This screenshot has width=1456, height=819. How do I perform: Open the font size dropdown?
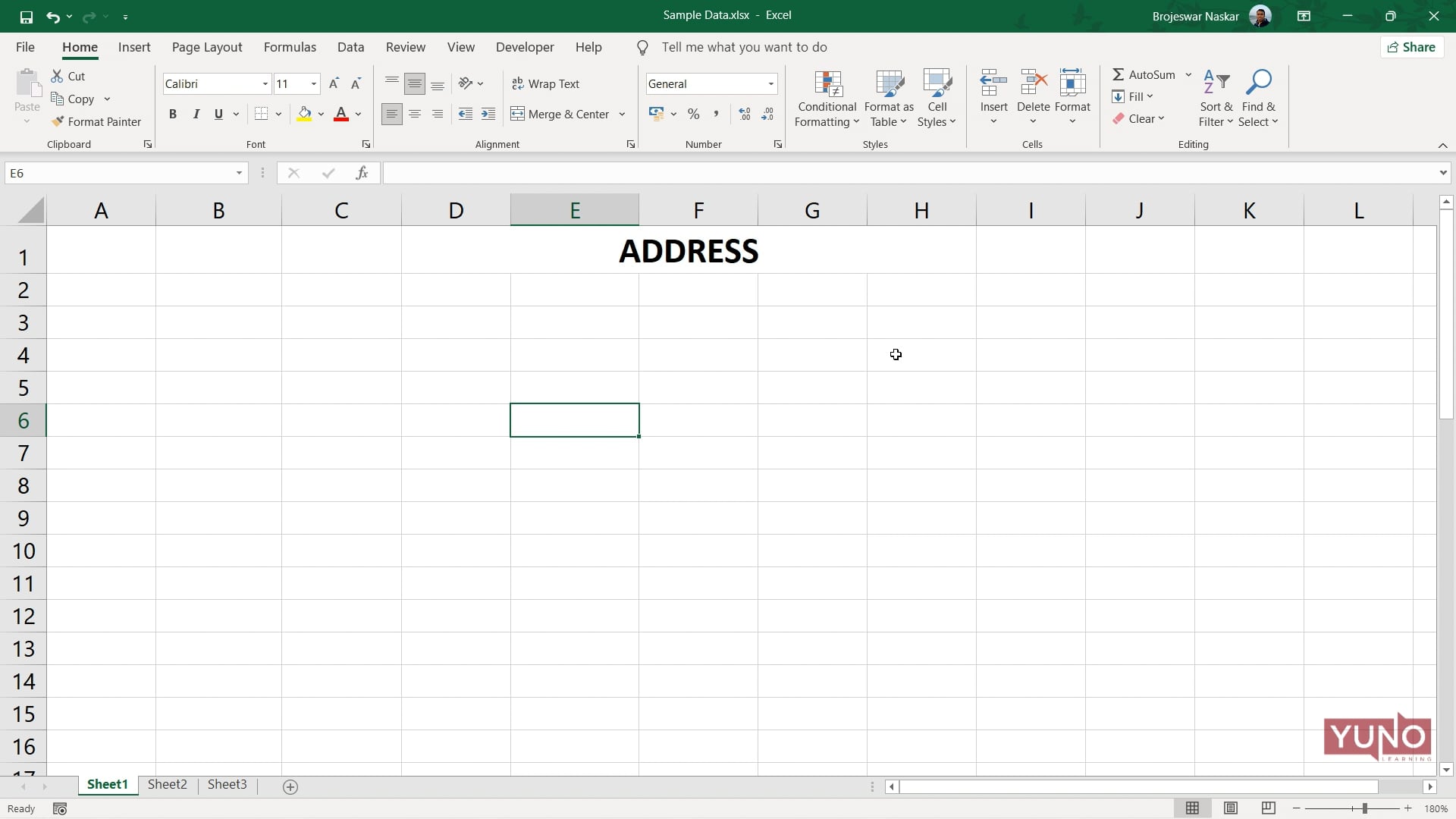(313, 83)
